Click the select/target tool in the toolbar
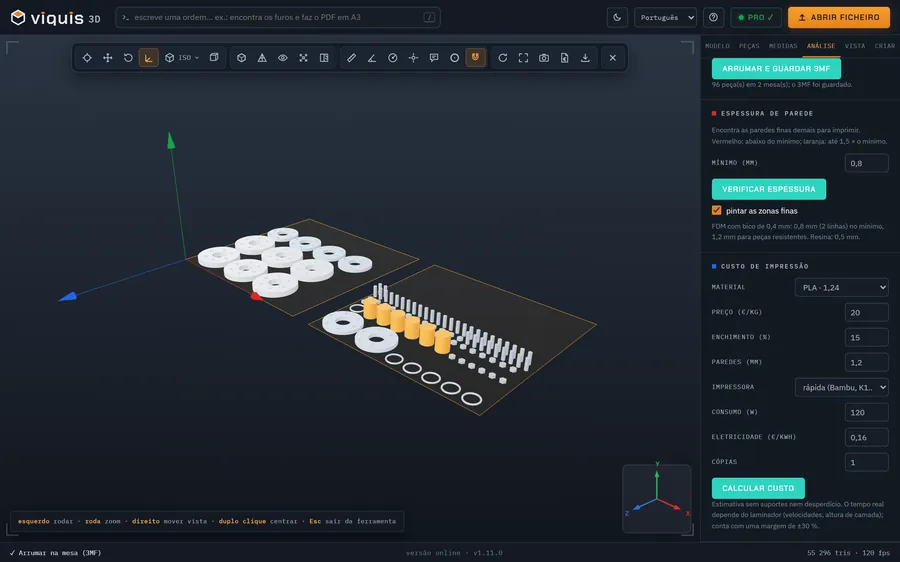The image size is (900, 562). (x=87, y=57)
